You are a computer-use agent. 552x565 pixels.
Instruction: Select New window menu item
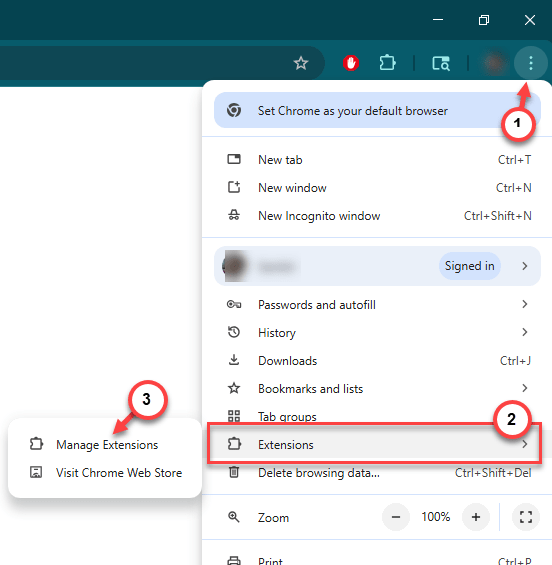[x=377, y=188]
